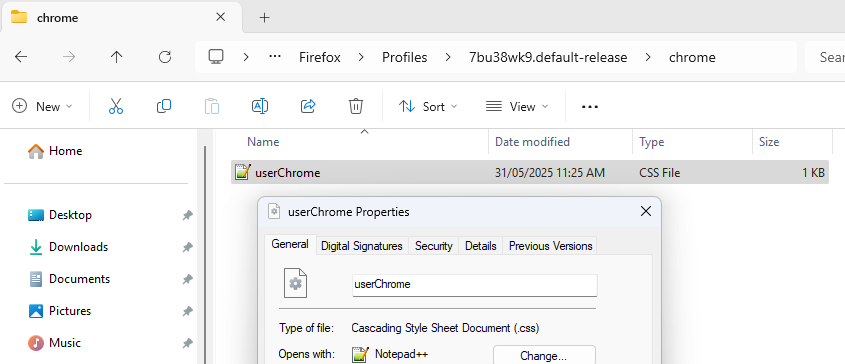Go back with the Back arrow
Image resolution: width=845 pixels, height=364 pixels.
tap(21, 57)
